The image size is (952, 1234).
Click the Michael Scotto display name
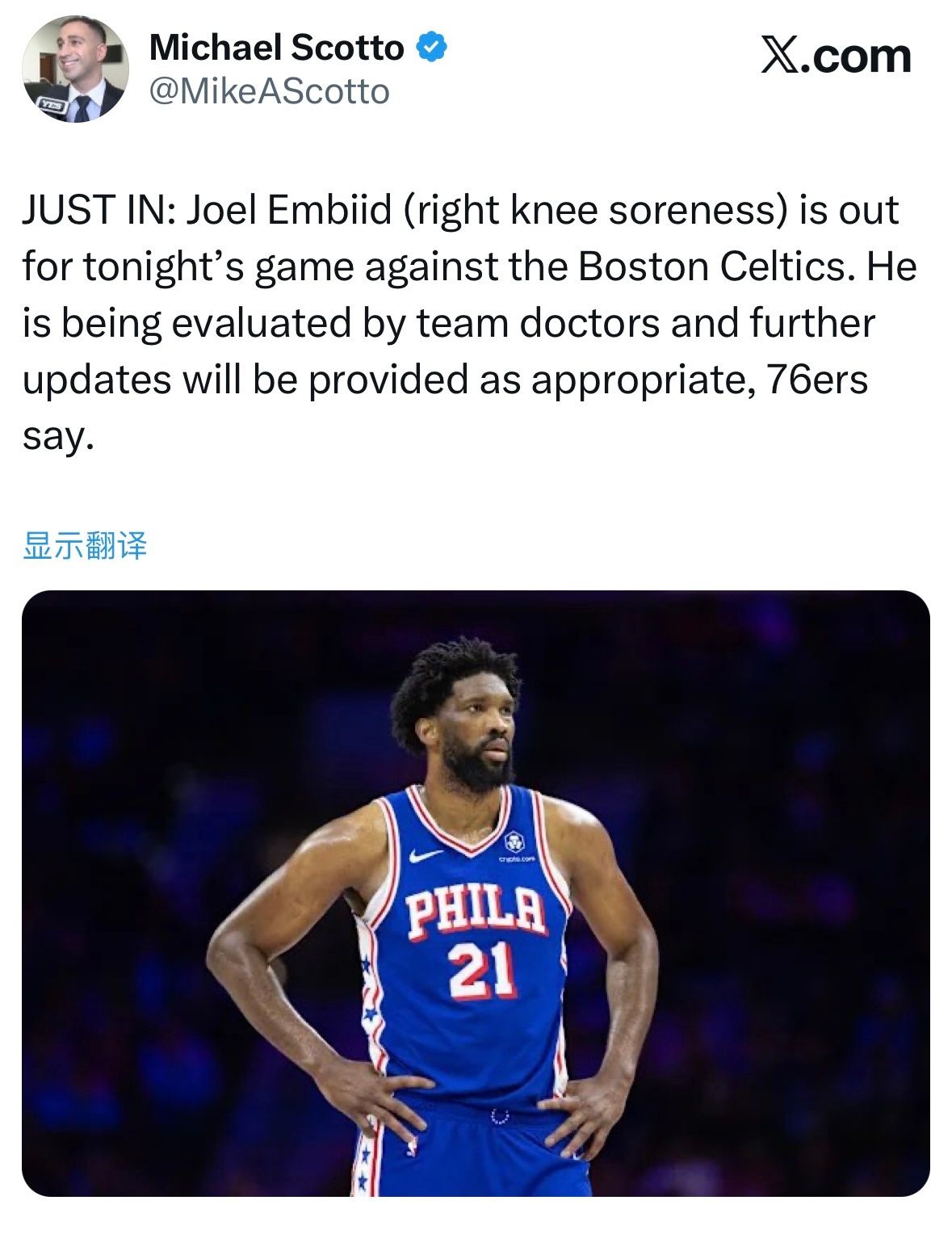[x=276, y=48]
